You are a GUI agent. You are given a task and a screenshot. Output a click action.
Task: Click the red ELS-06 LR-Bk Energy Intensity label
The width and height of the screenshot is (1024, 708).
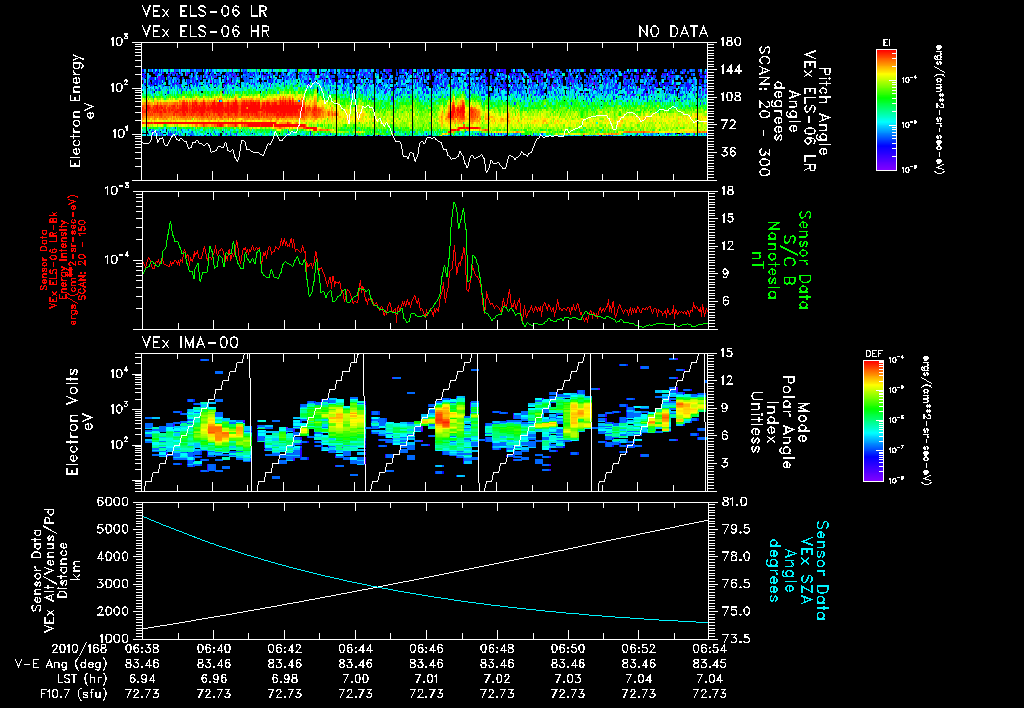[63, 260]
